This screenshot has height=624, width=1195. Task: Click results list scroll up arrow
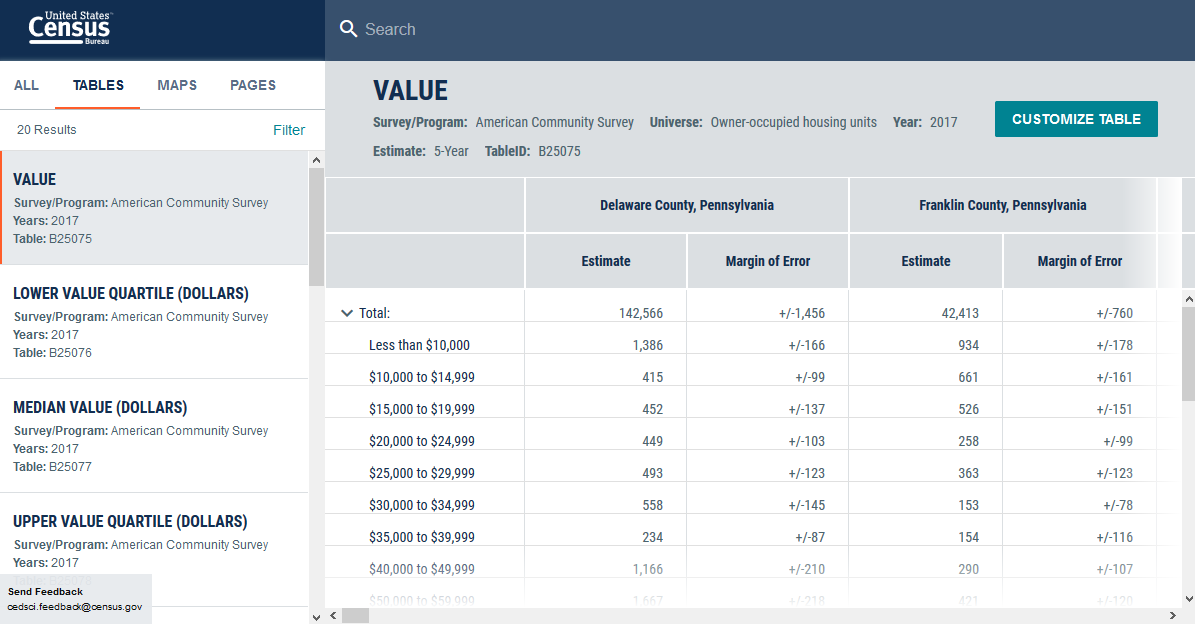[316, 160]
